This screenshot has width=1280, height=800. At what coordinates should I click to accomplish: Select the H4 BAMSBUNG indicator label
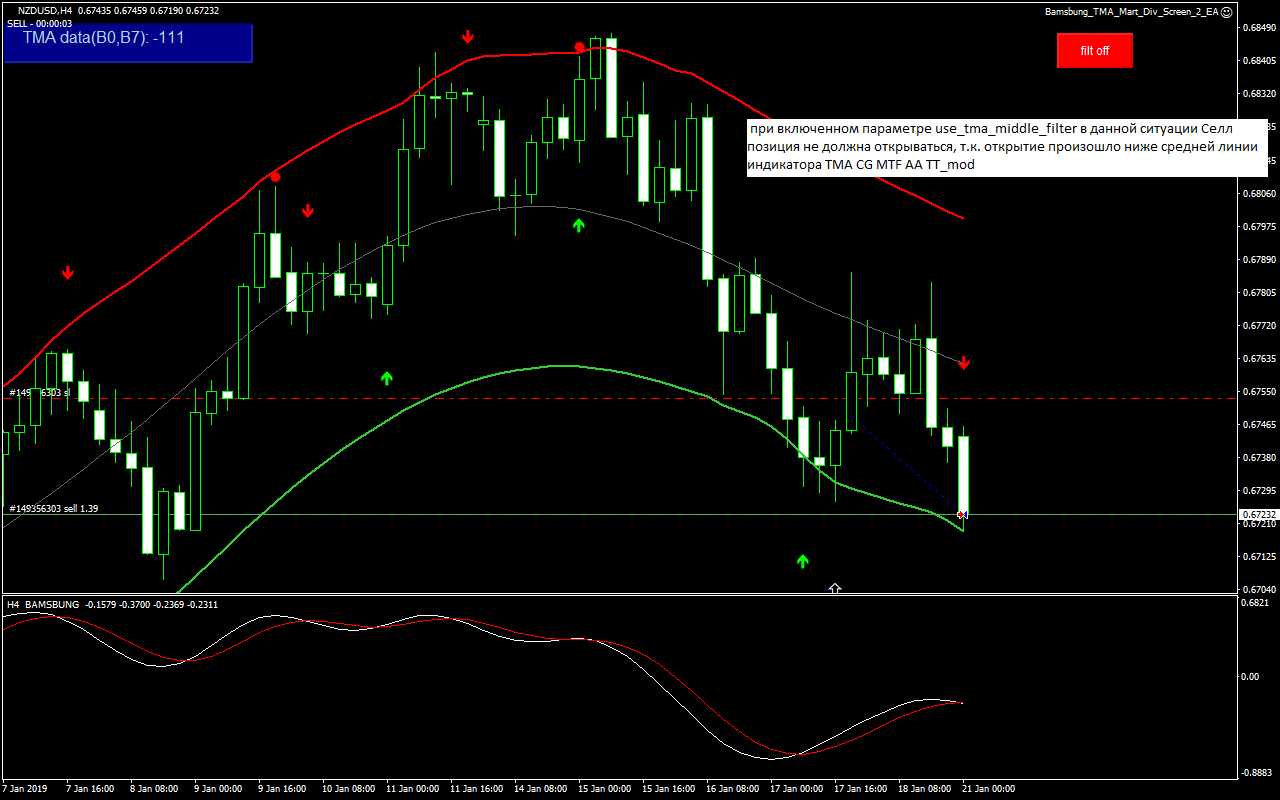(x=42, y=605)
